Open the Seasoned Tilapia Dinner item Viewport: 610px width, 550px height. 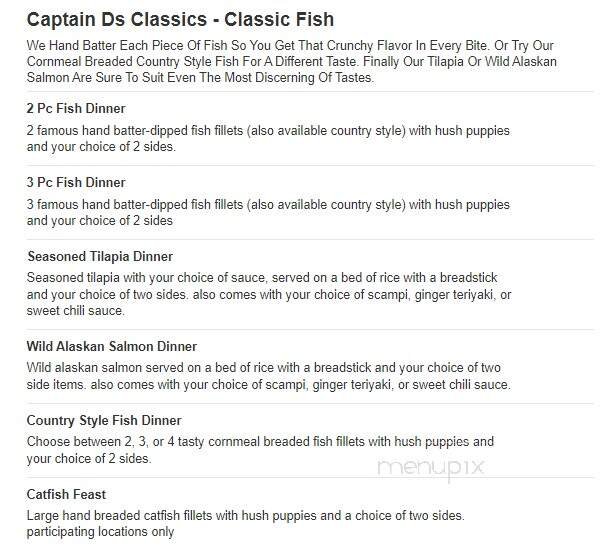[100, 256]
